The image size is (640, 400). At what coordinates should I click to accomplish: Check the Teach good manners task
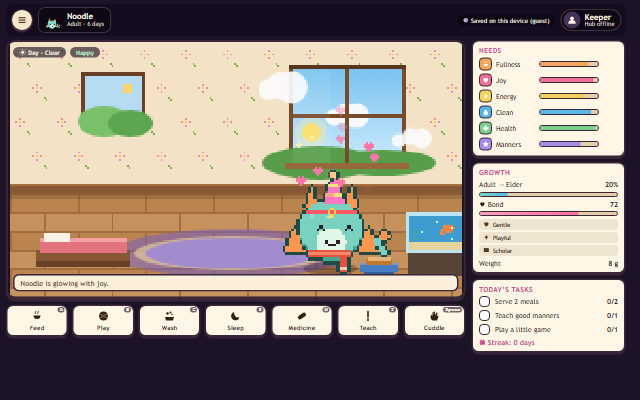[484, 316]
